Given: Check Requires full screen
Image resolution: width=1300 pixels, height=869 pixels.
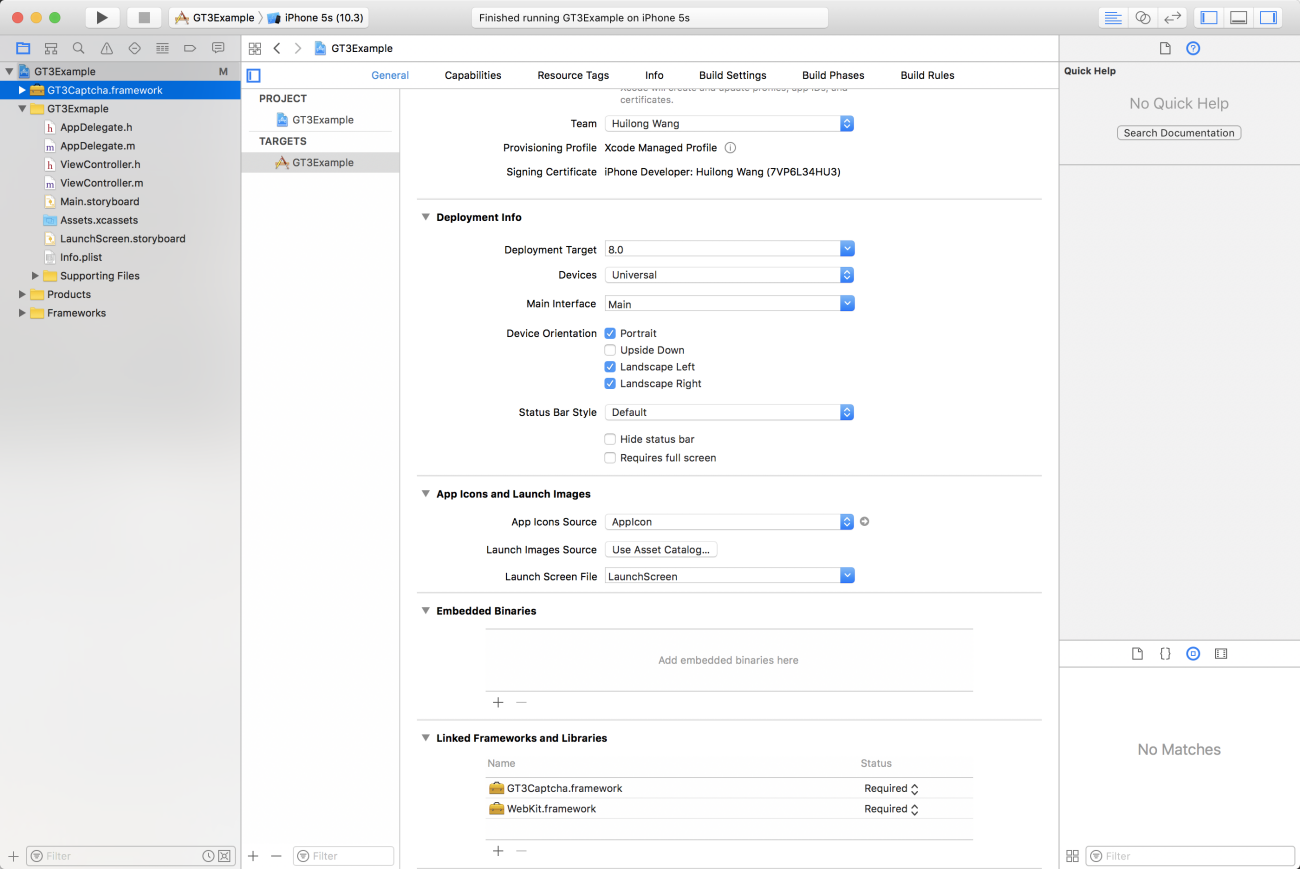Looking at the screenshot, I should (x=610, y=458).
